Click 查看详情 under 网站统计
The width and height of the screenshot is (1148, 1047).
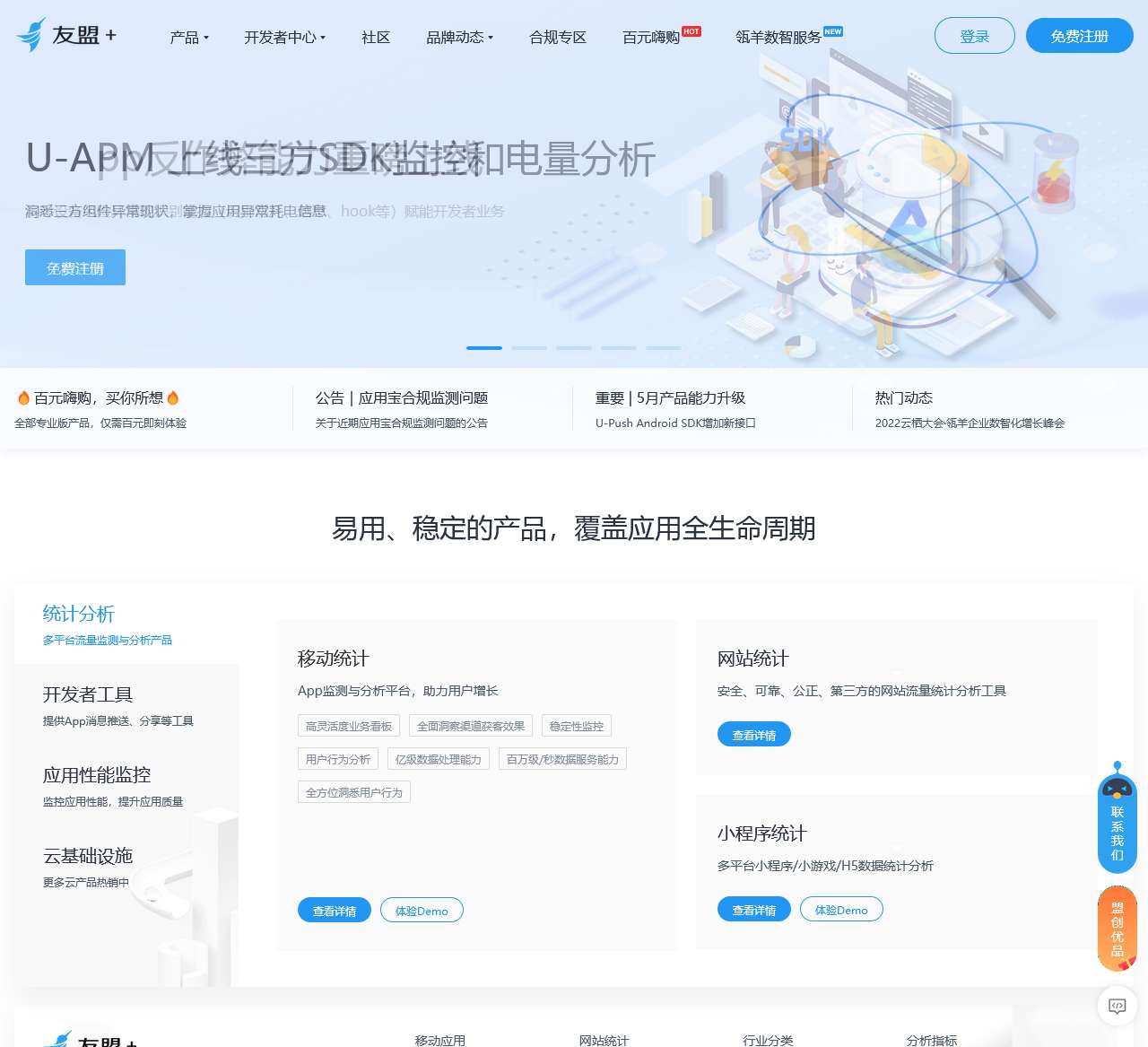[x=753, y=735]
